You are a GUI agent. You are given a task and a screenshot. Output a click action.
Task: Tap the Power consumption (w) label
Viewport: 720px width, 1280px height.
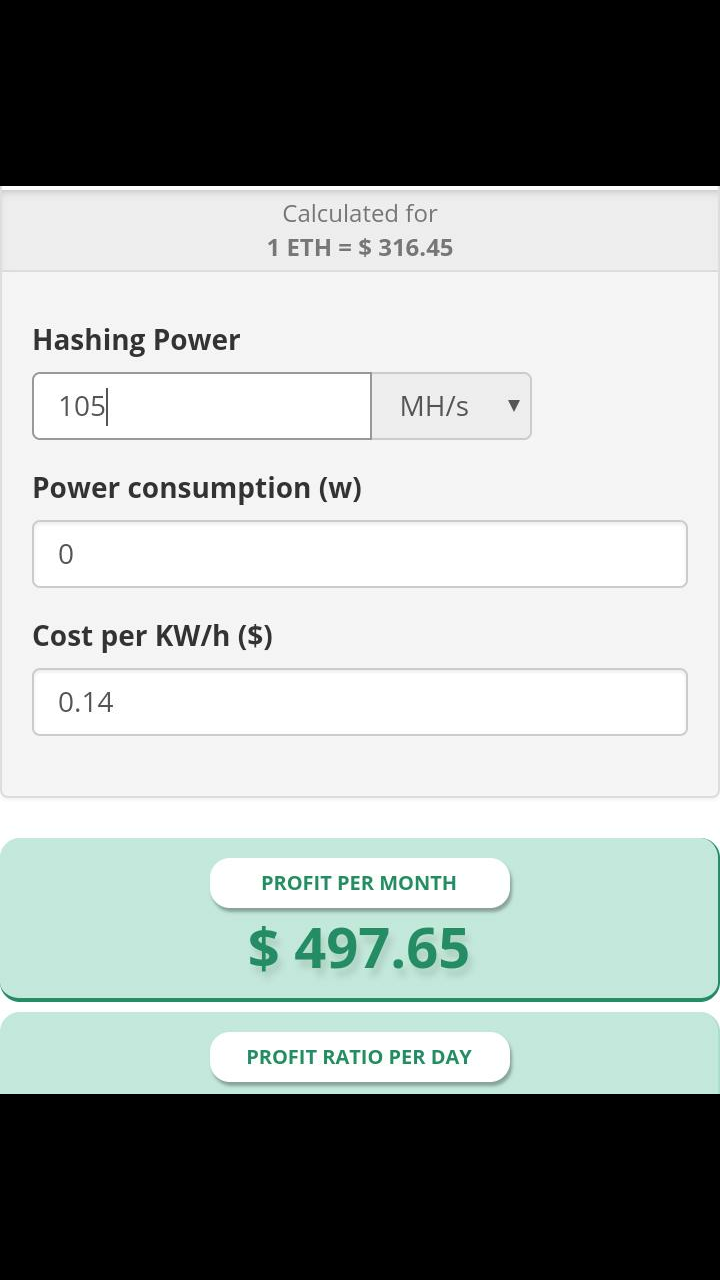196,488
